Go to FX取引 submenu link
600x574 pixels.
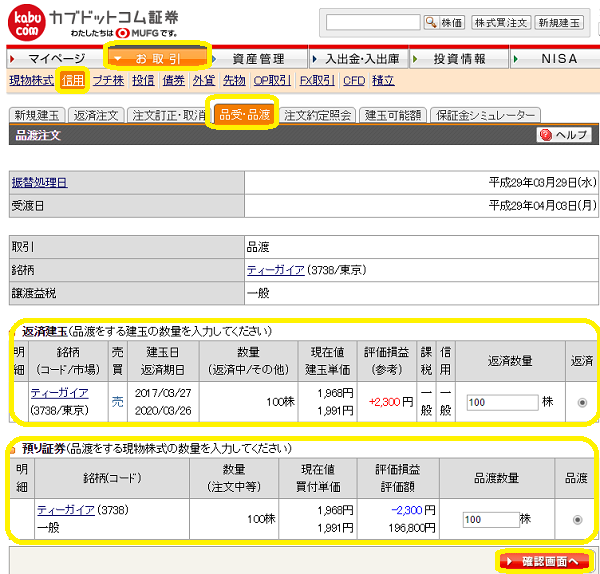(x=317, y=80)
